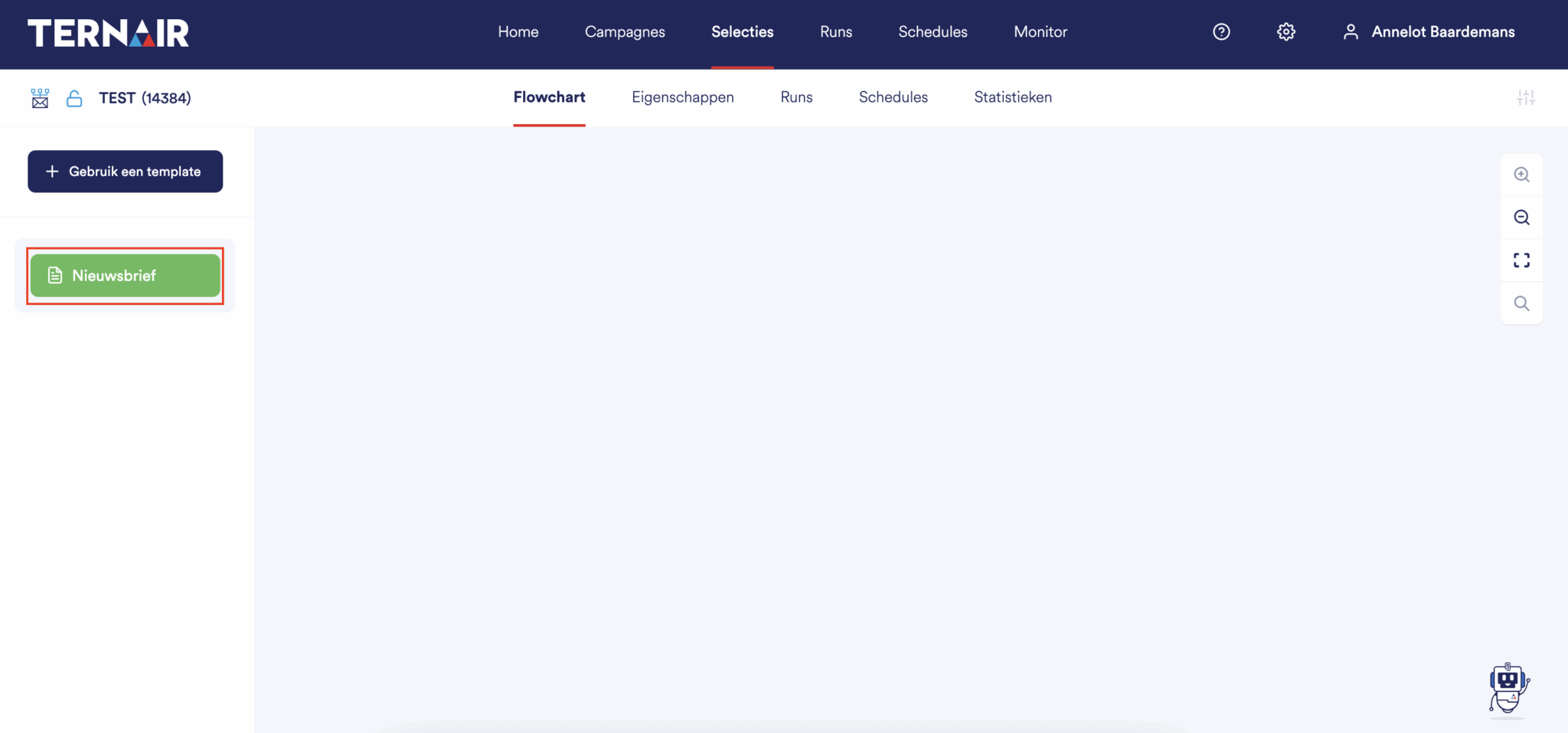Zoom out on the flowchart canvas

click(x=1521, y=218)
